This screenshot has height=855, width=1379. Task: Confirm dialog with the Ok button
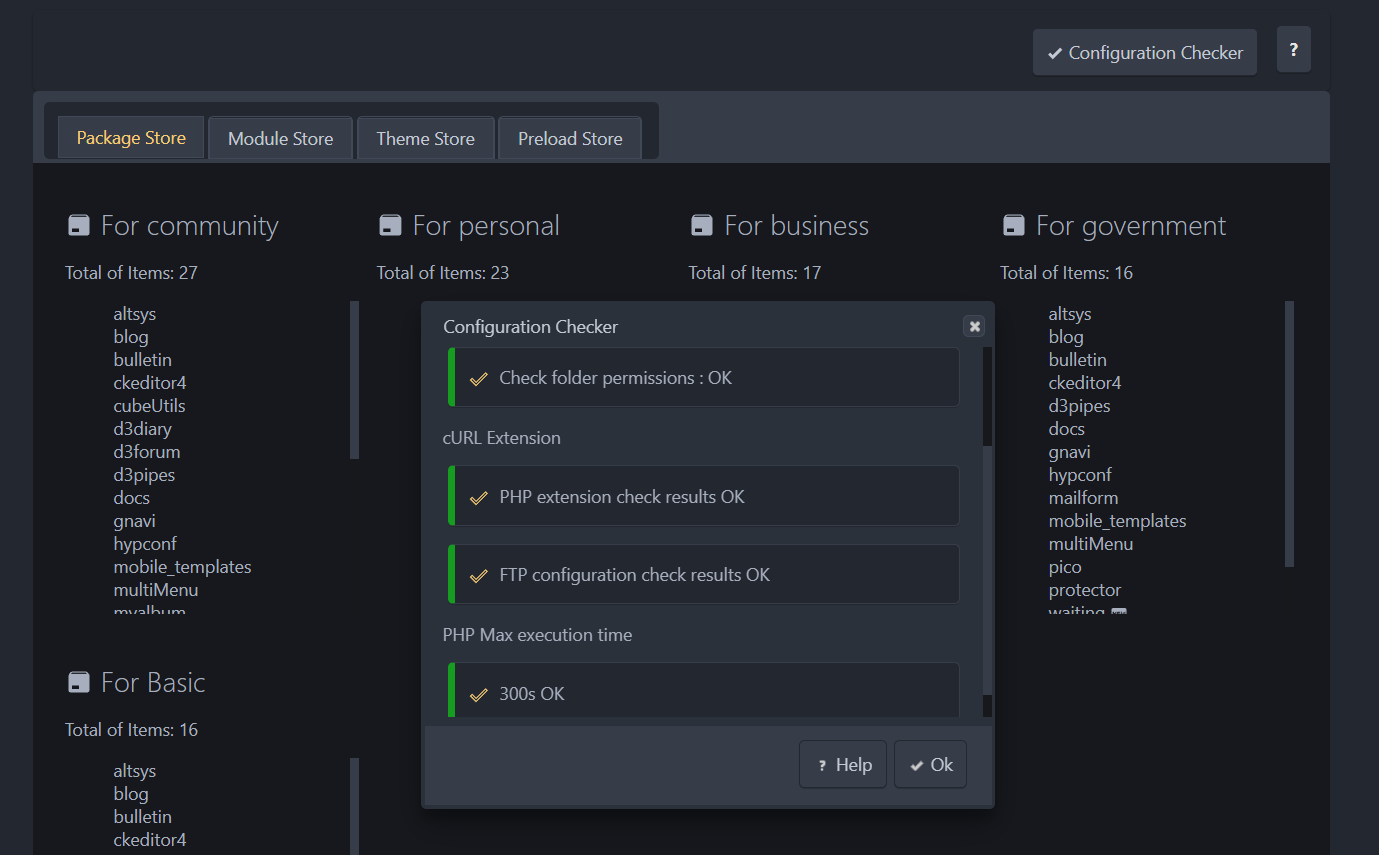(x=930, y=765)
